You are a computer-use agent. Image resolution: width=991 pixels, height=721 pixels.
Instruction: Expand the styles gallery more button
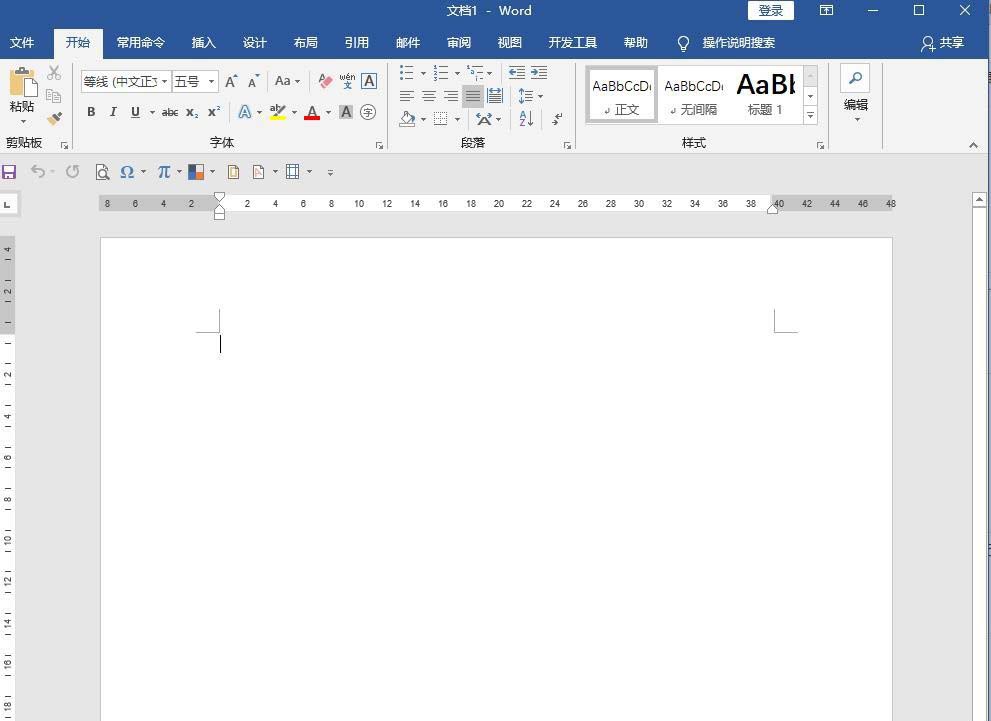[x=811, y=116]
